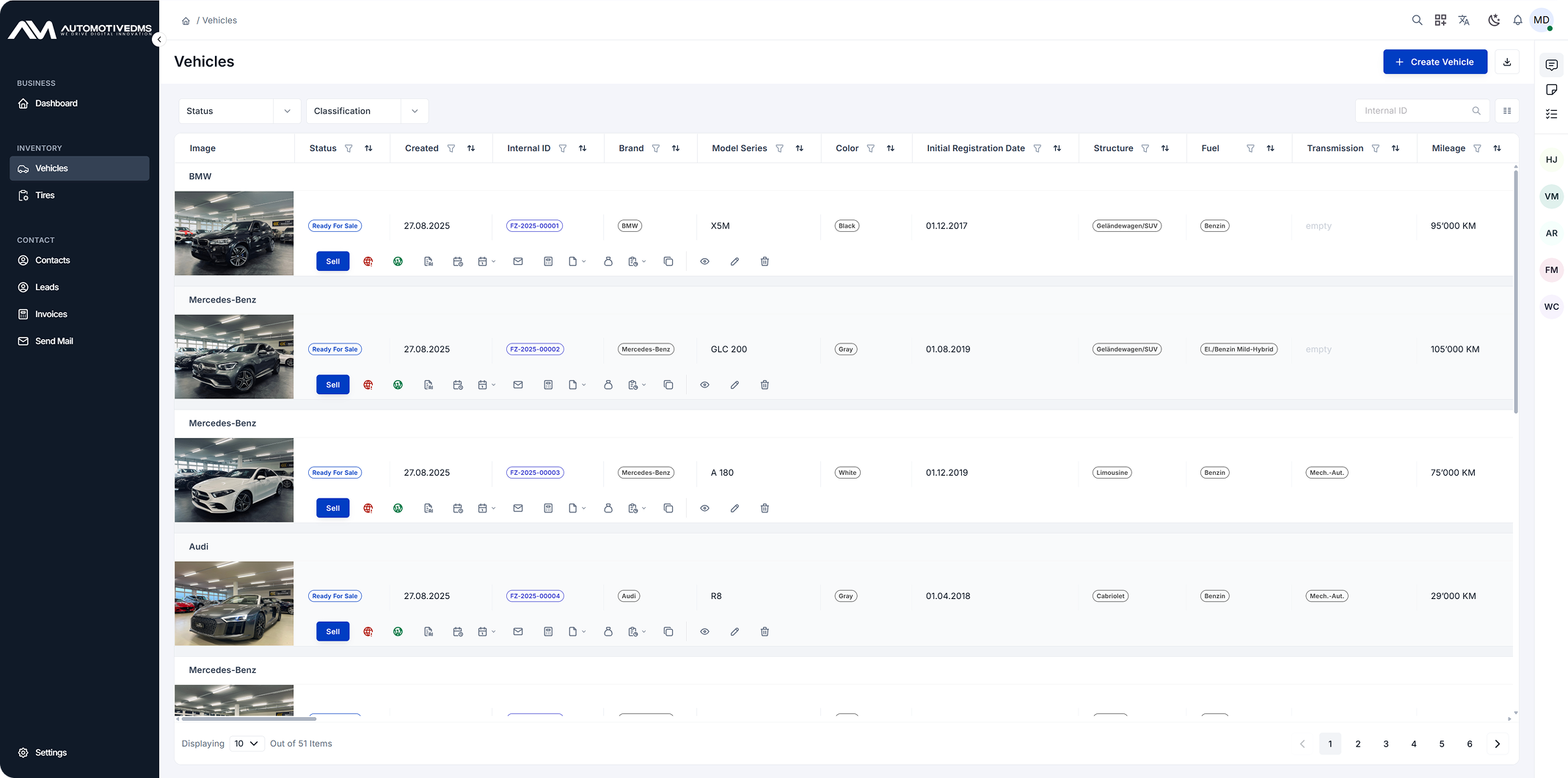Click the green WordPress icon for GLC 200
The height and width of the screenshot is (778, 1568).
(398, 385)
